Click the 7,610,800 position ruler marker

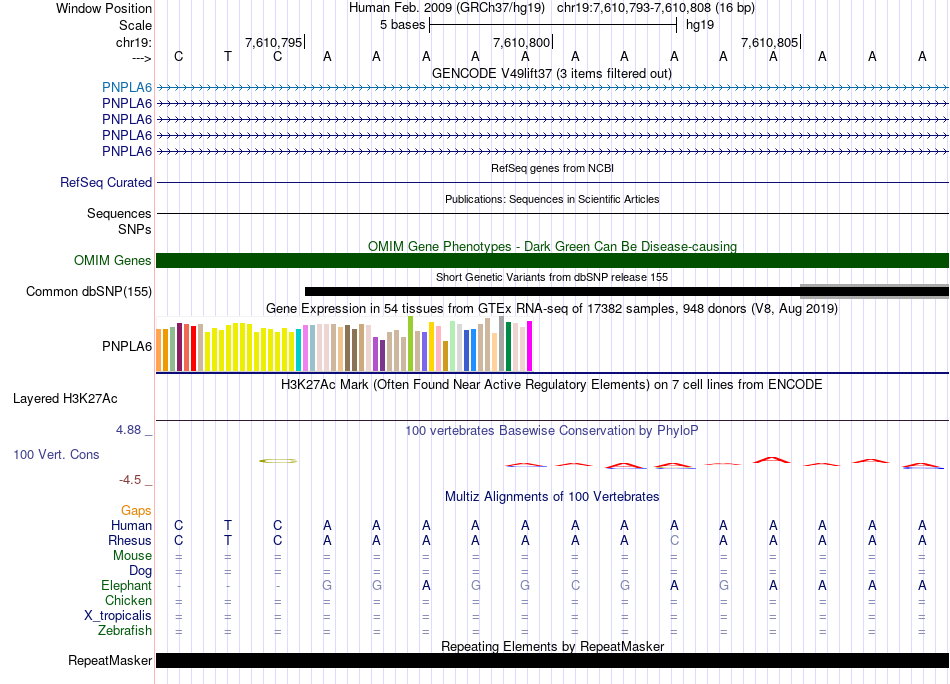point(521,43)
